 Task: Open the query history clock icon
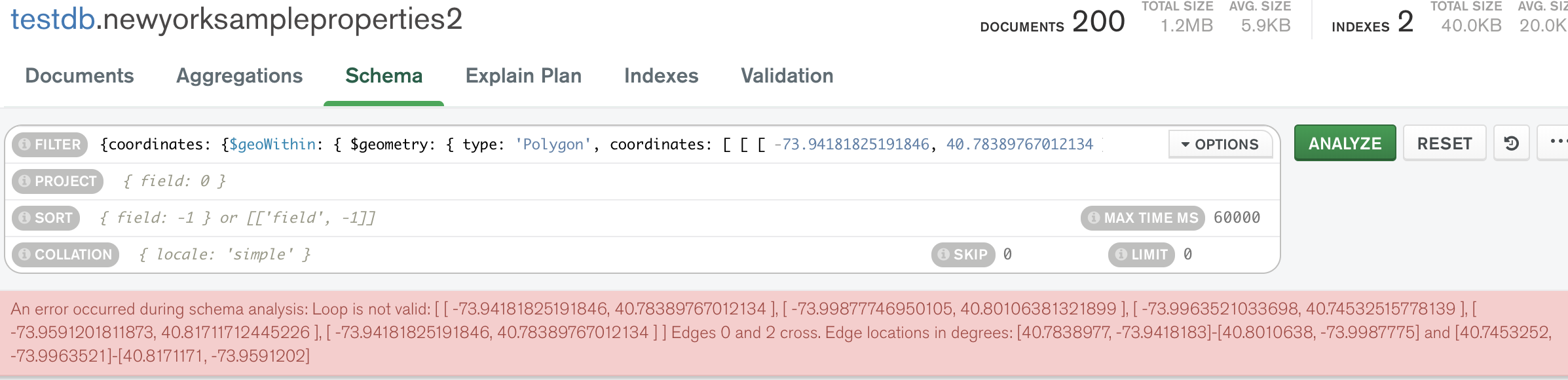click(x=1512, y=143)
